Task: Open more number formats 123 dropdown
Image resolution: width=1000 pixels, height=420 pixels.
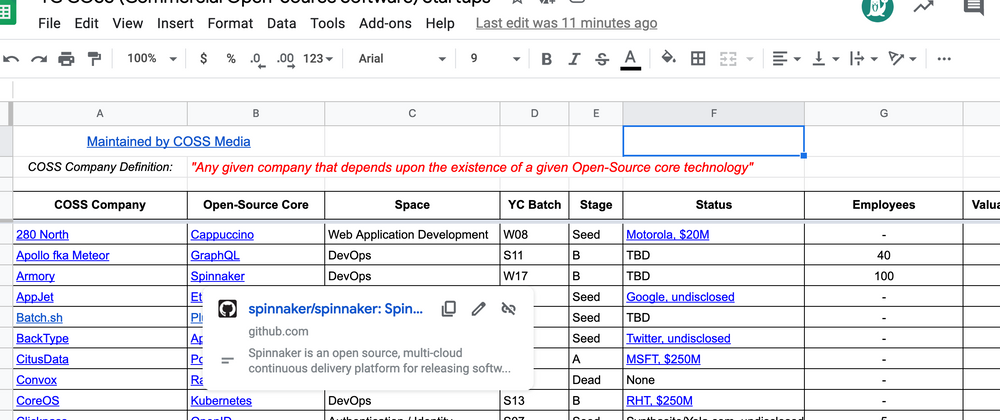Action: click(318, 59)
